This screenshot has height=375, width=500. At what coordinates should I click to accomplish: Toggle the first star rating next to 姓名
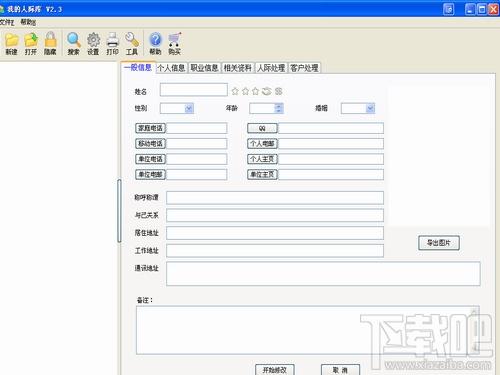tap(235, 91)
